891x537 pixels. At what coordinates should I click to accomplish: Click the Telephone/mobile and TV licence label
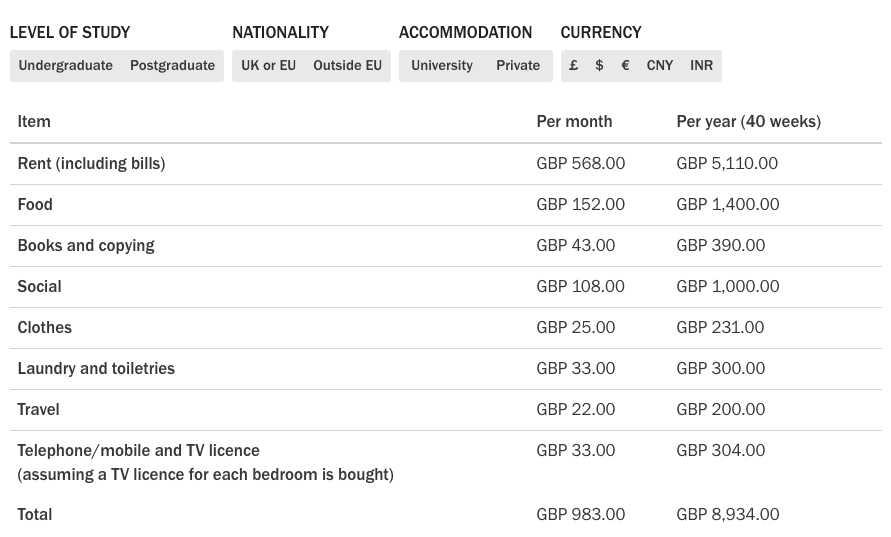pos(138,451)
